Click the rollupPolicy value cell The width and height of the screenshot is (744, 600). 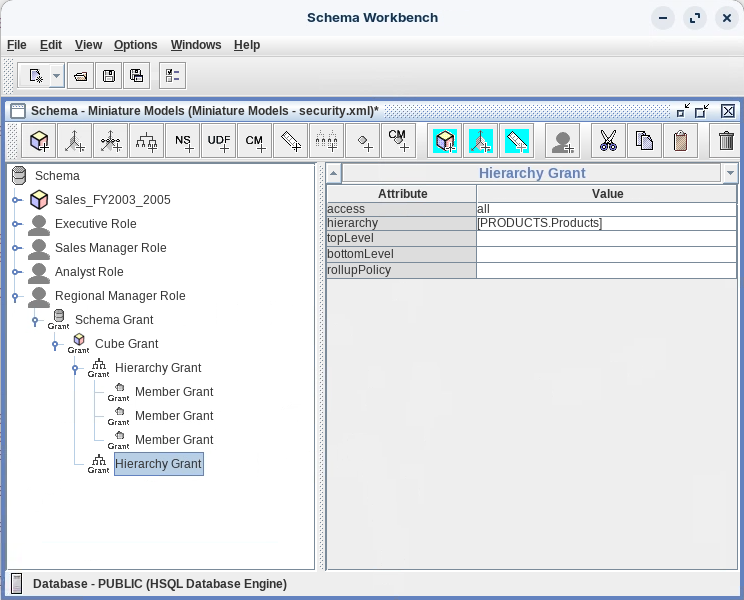click(606, 271)
